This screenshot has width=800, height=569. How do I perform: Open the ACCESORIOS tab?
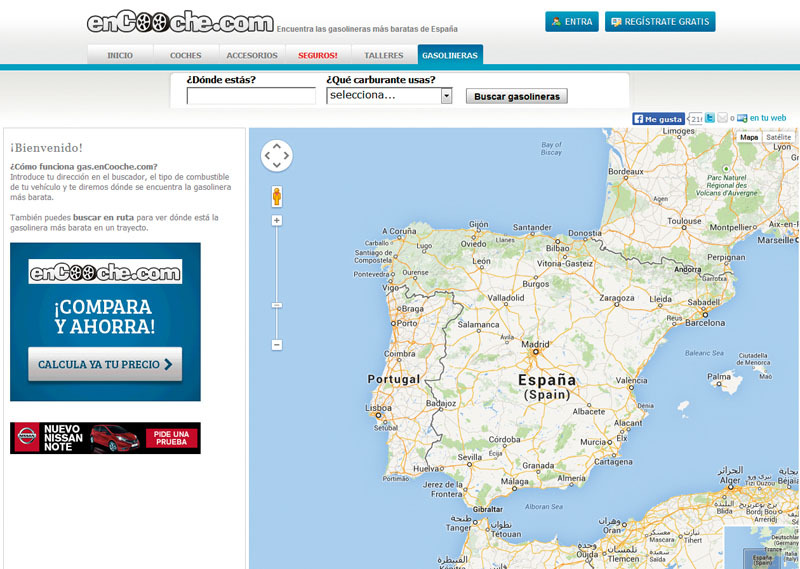click(252, 55)
